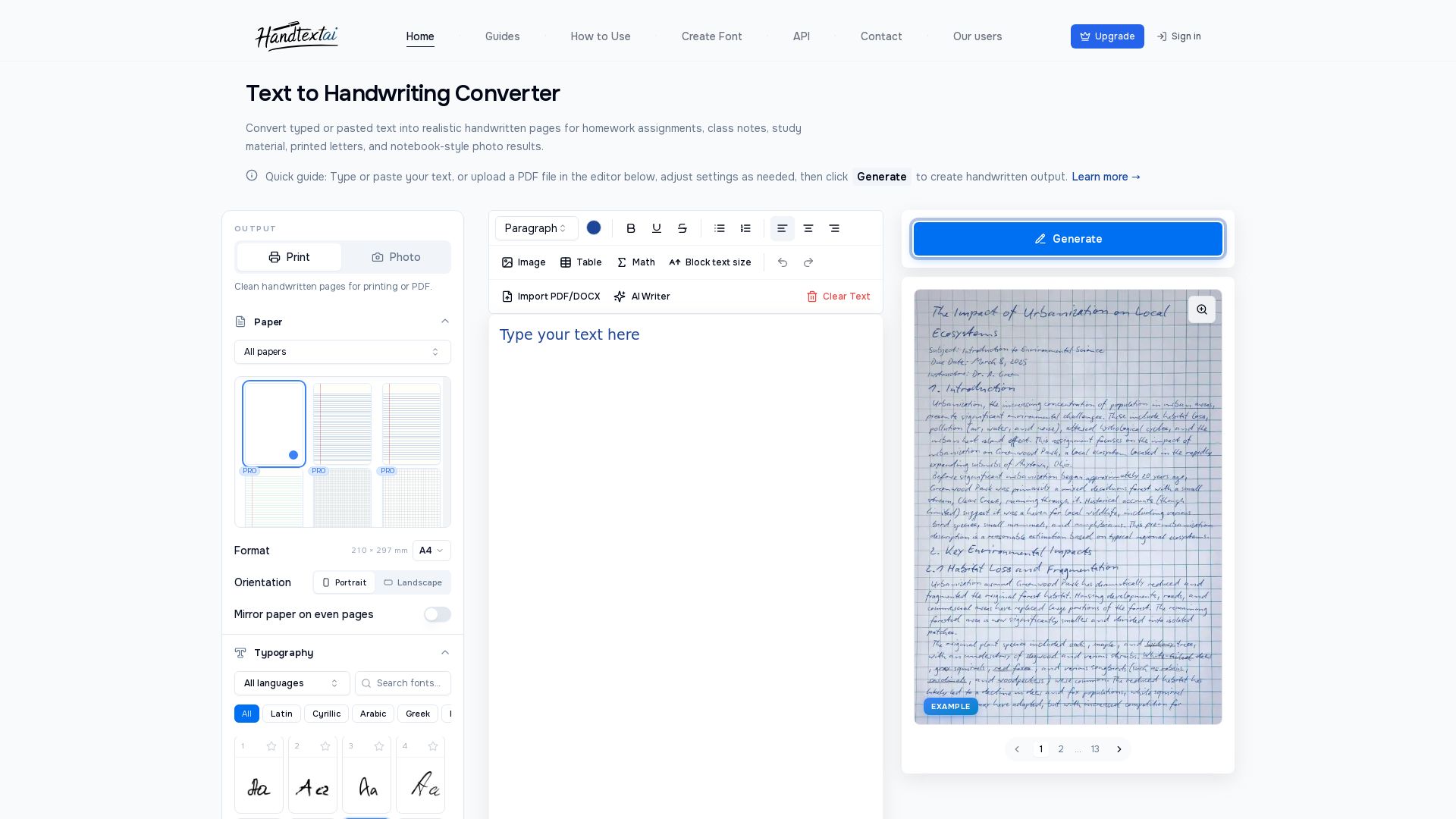Filter fonts by Latin script

(x=281, y=714)
